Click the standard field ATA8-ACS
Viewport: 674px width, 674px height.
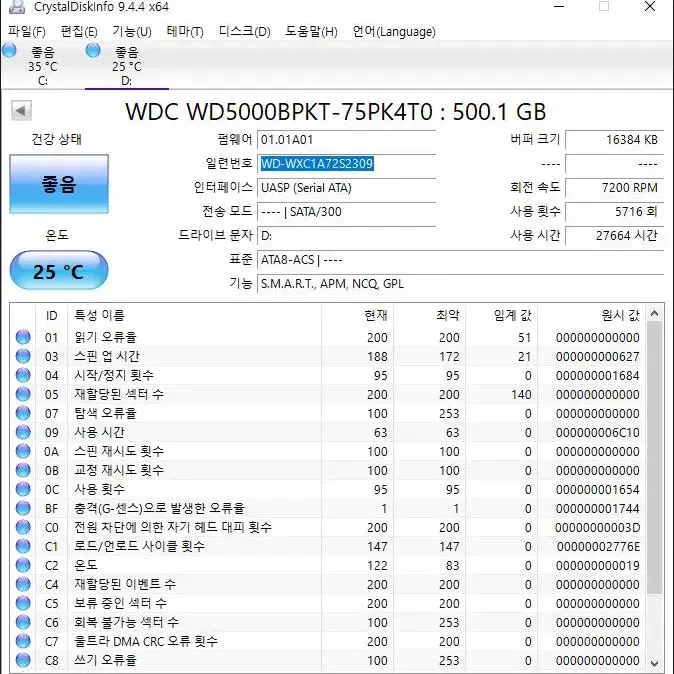[x=461, y=260]
